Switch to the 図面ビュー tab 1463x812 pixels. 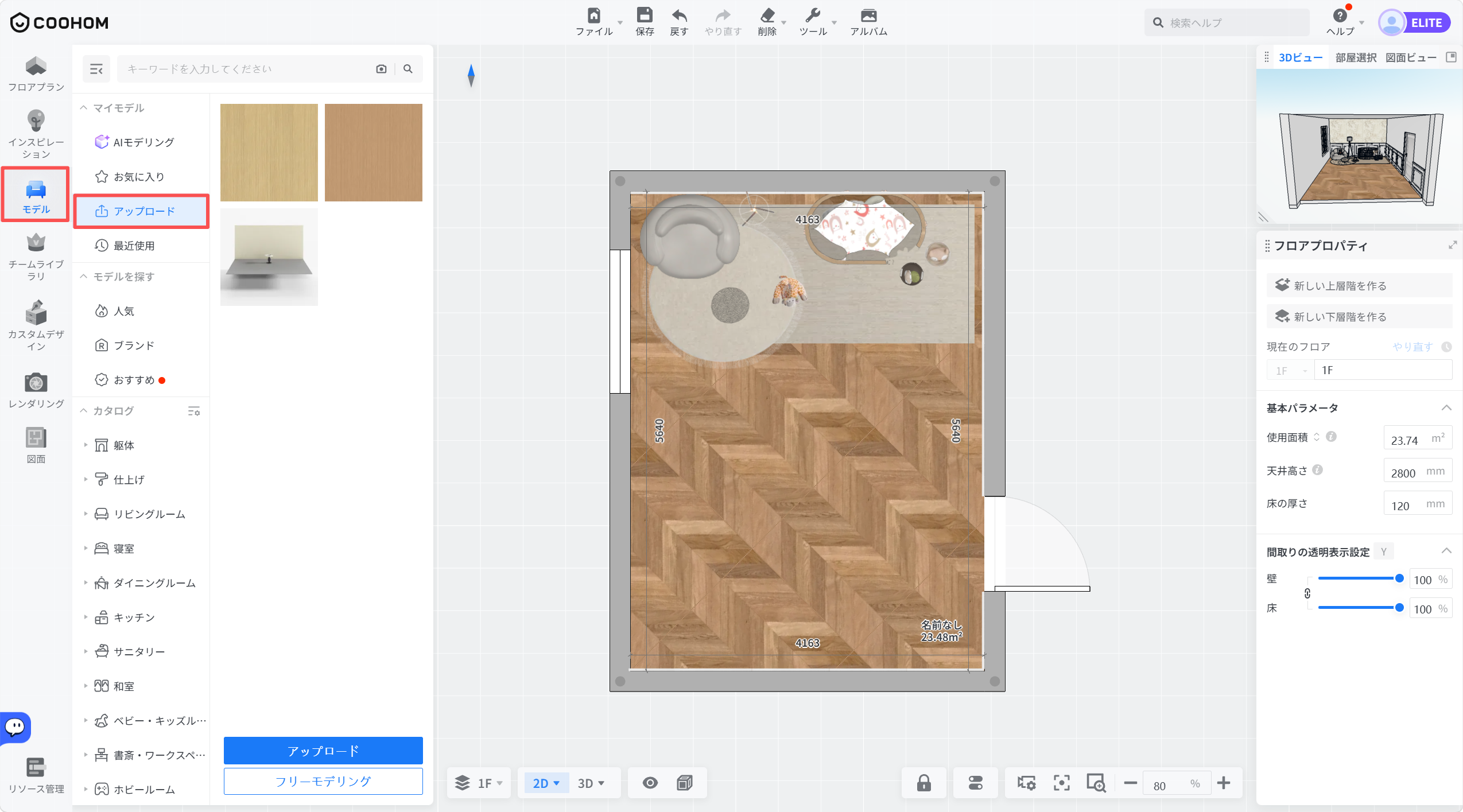click(x=1411, y=57)
